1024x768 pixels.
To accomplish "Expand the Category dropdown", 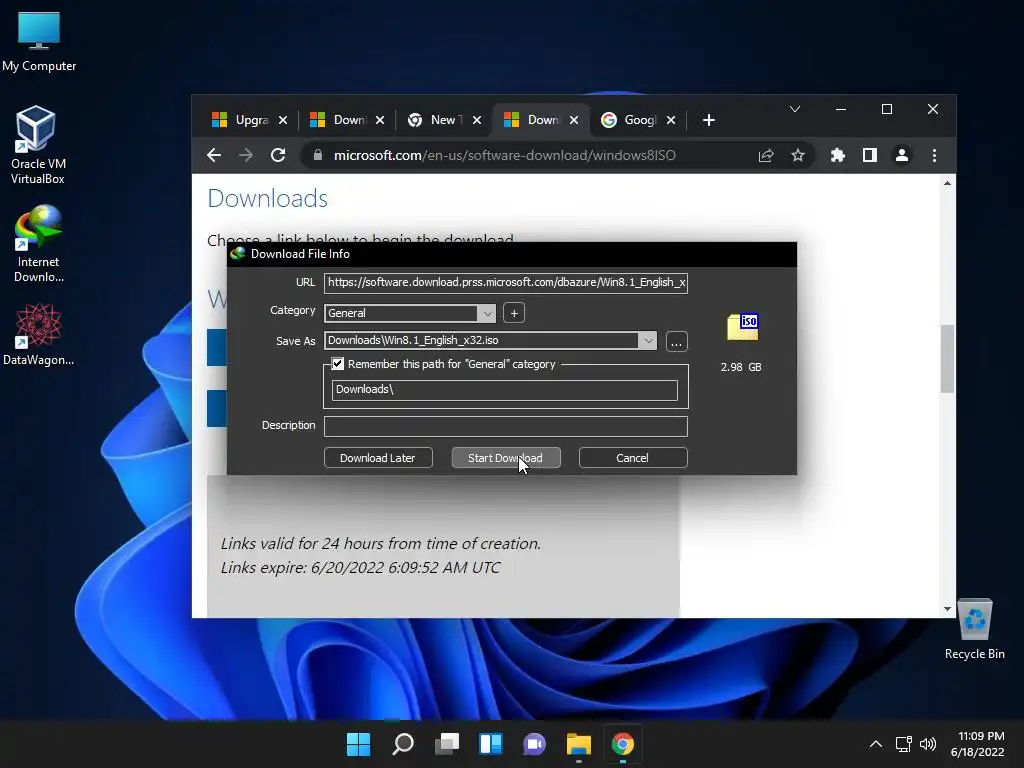I will pos(487,313).
